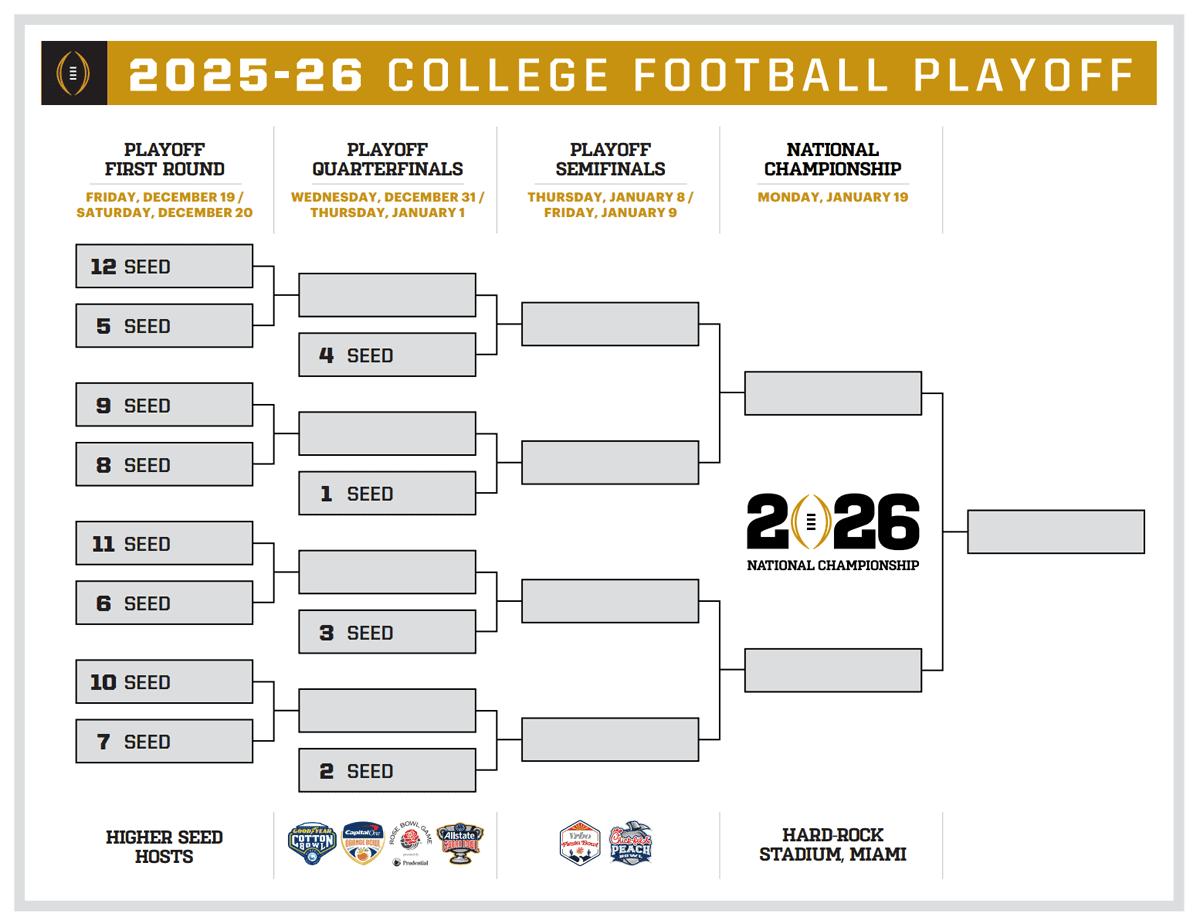Click the College Football Playoff logo

click(x=73, y=73)
